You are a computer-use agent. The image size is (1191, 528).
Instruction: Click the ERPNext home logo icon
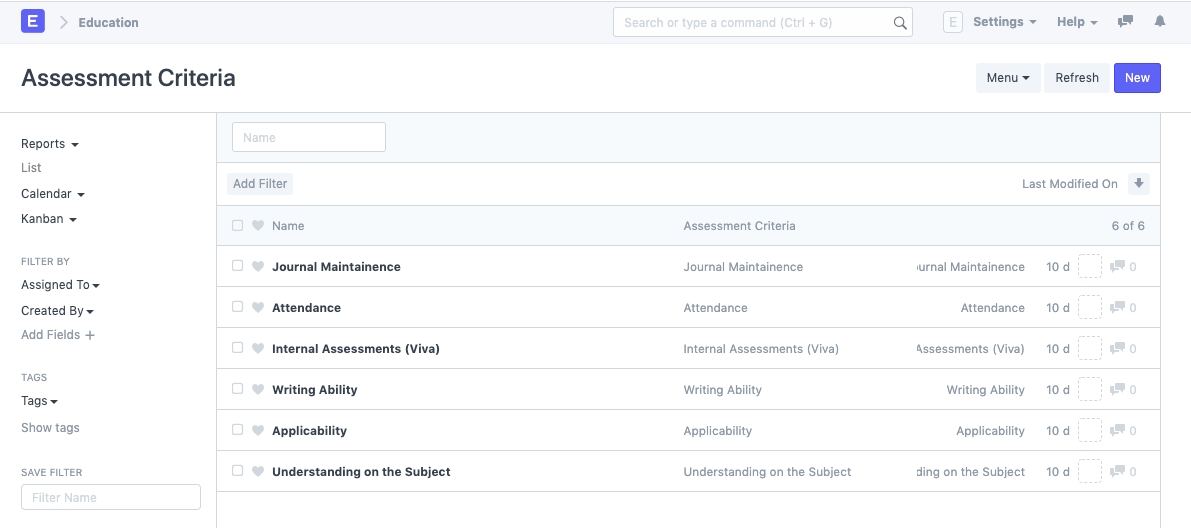pos(33,21)
